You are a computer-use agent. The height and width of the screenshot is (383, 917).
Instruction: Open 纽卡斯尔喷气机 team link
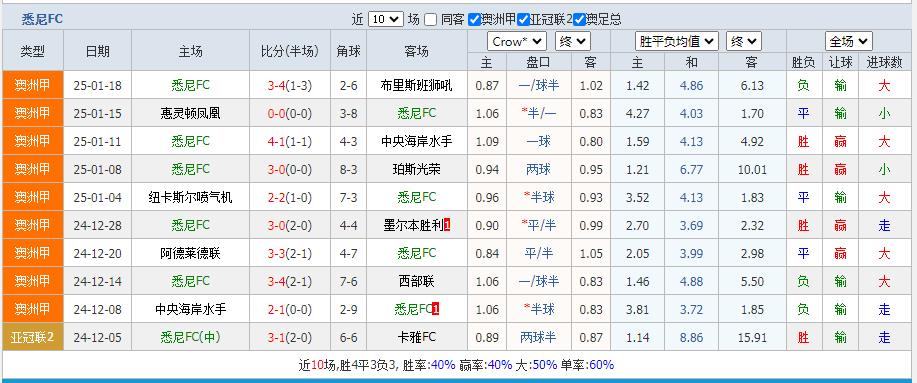190,198
